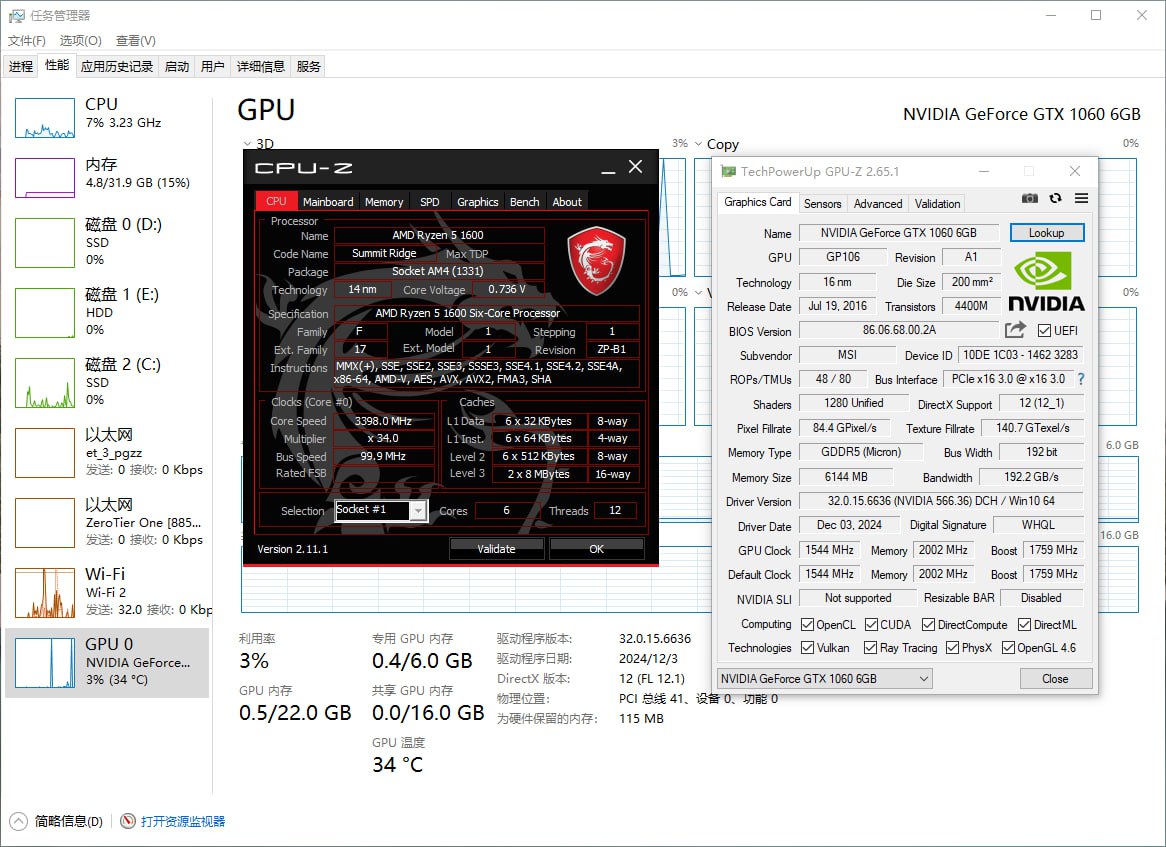Click the save icon beside BIOS Version
Viewport: 1166px width, 847px height.
(1014, 330)
